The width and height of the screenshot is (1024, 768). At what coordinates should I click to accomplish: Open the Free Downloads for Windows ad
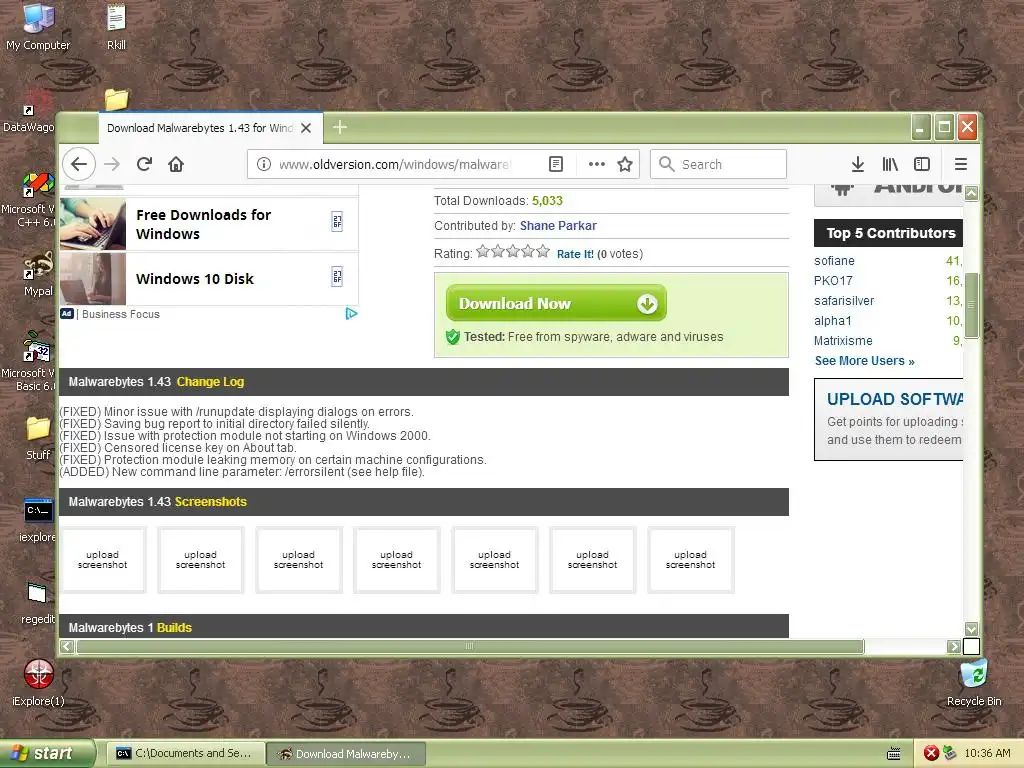(x=209, y=224)
